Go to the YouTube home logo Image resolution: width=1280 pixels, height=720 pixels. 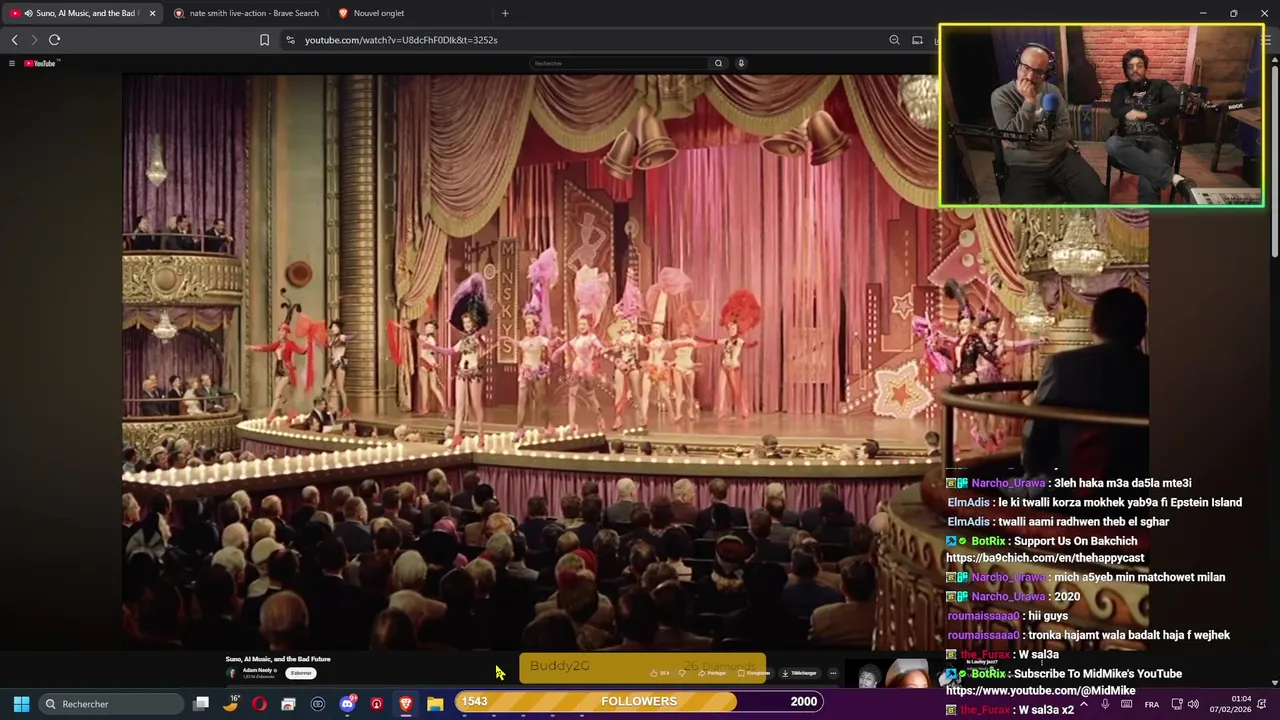click(42, 63)
